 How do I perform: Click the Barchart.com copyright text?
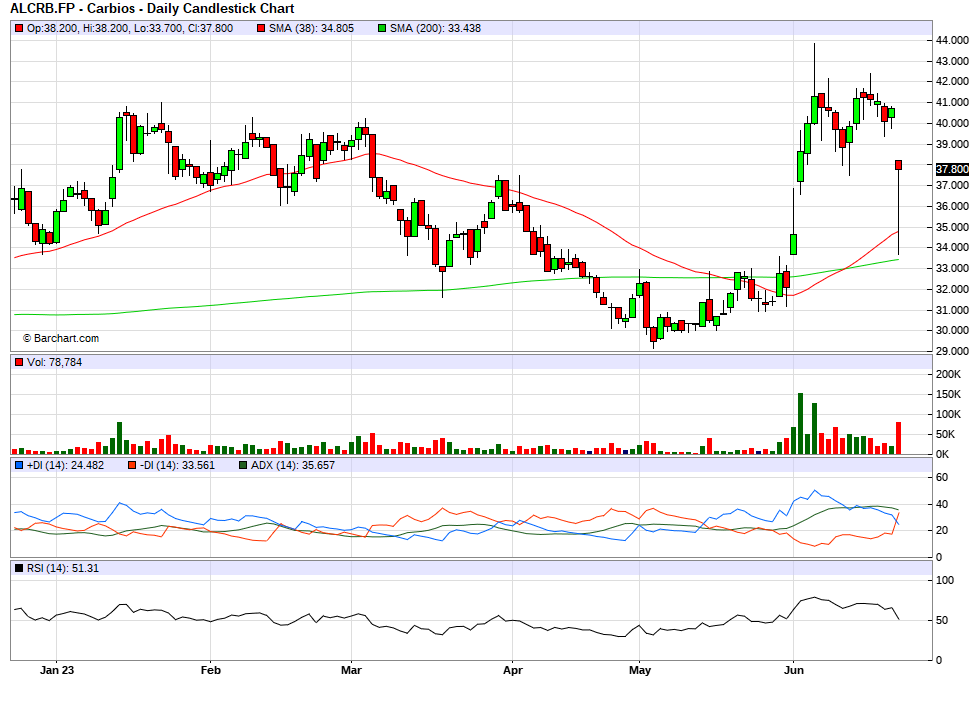60,339
